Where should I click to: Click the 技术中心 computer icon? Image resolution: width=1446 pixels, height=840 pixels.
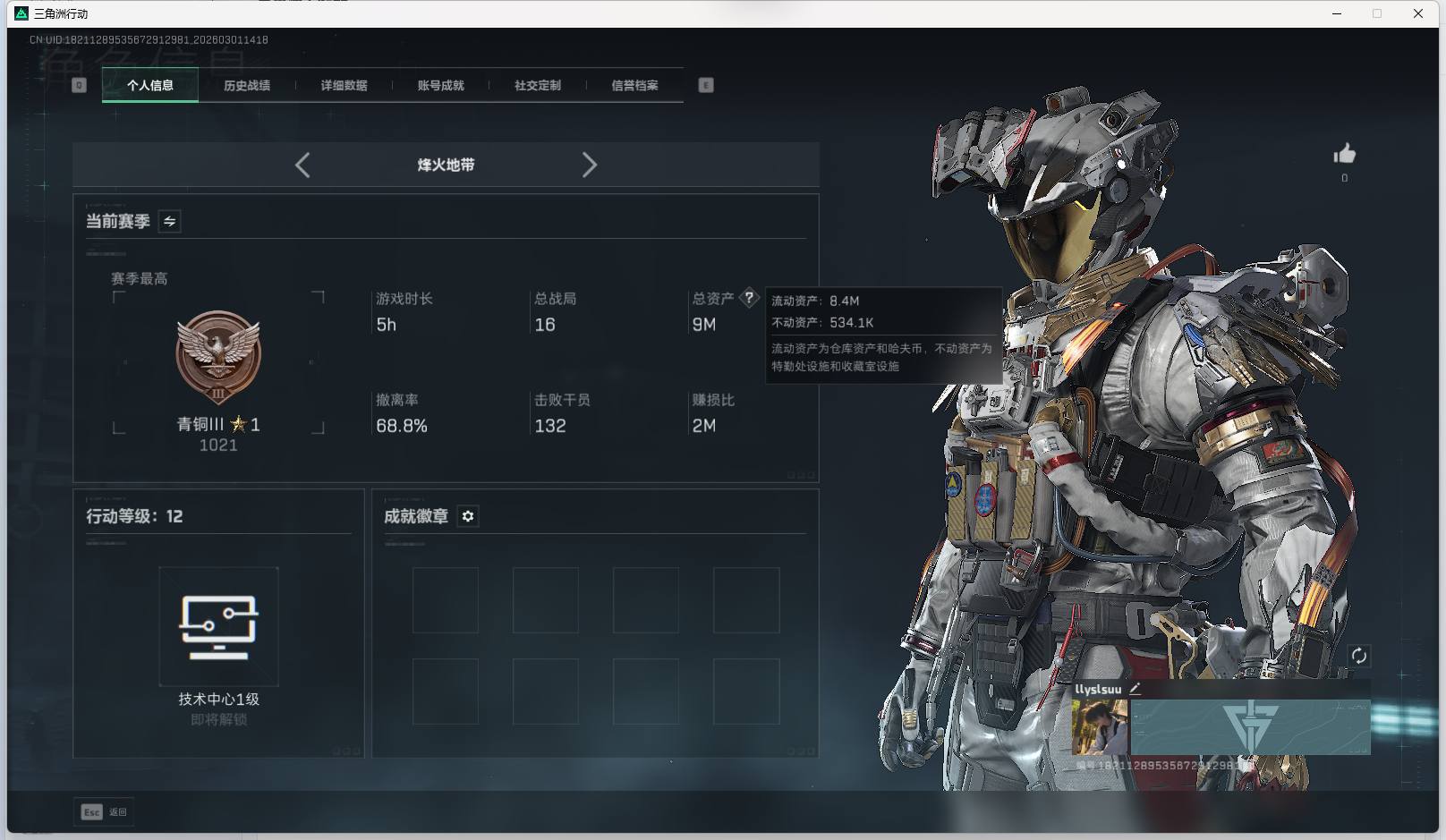coord(218,626)
